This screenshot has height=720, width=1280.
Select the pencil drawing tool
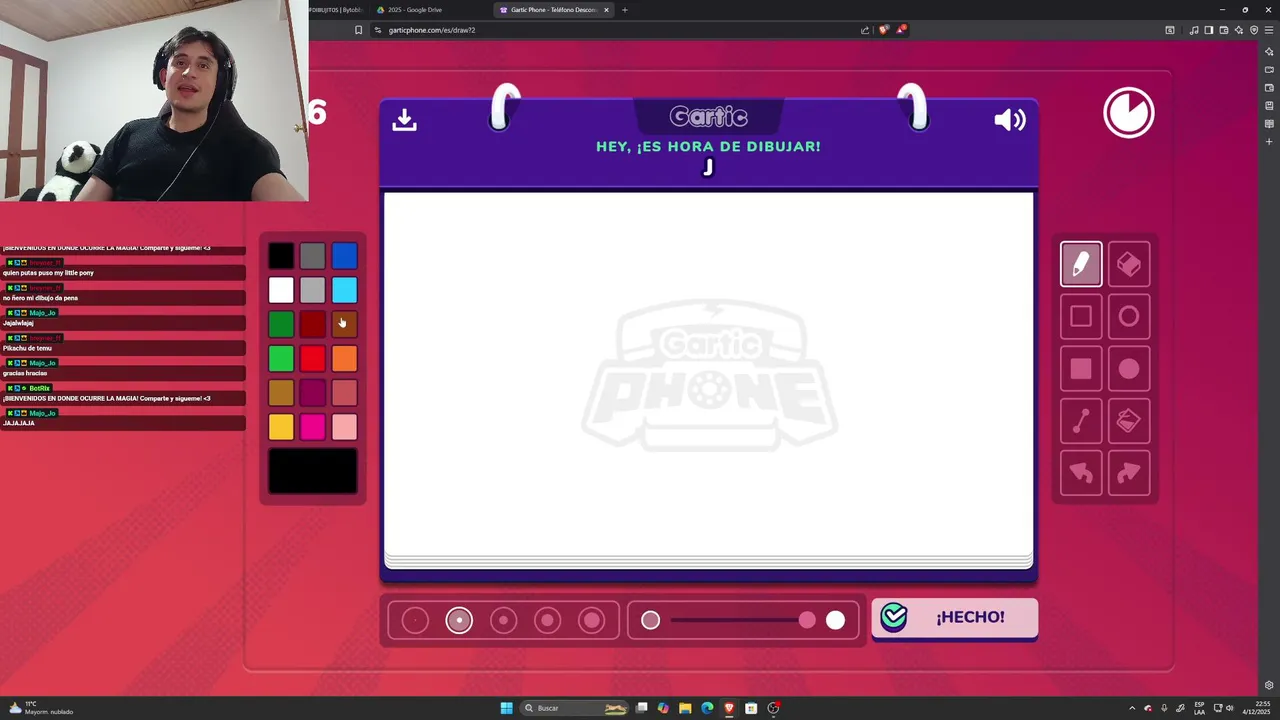pos(1081,265)
